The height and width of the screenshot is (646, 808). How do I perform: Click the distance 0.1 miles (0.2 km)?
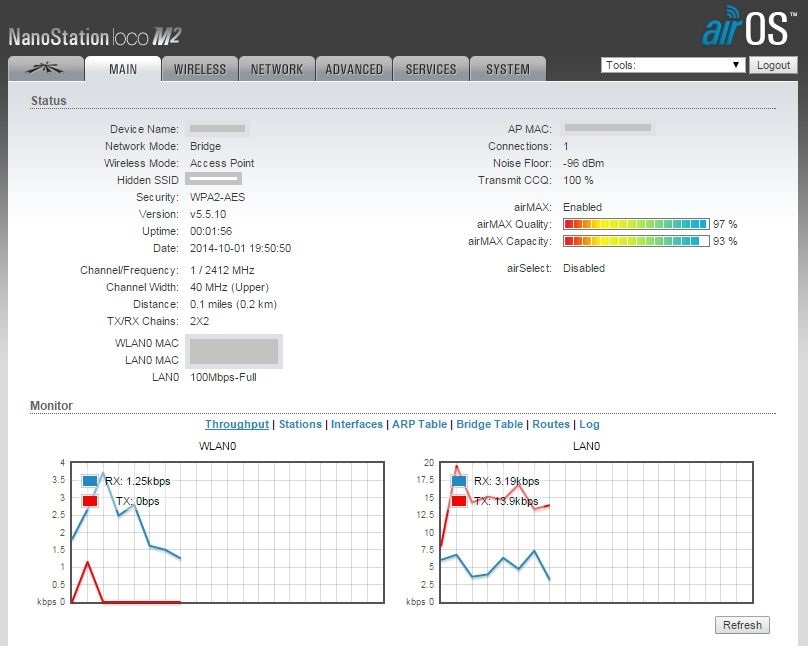[233, 304]
